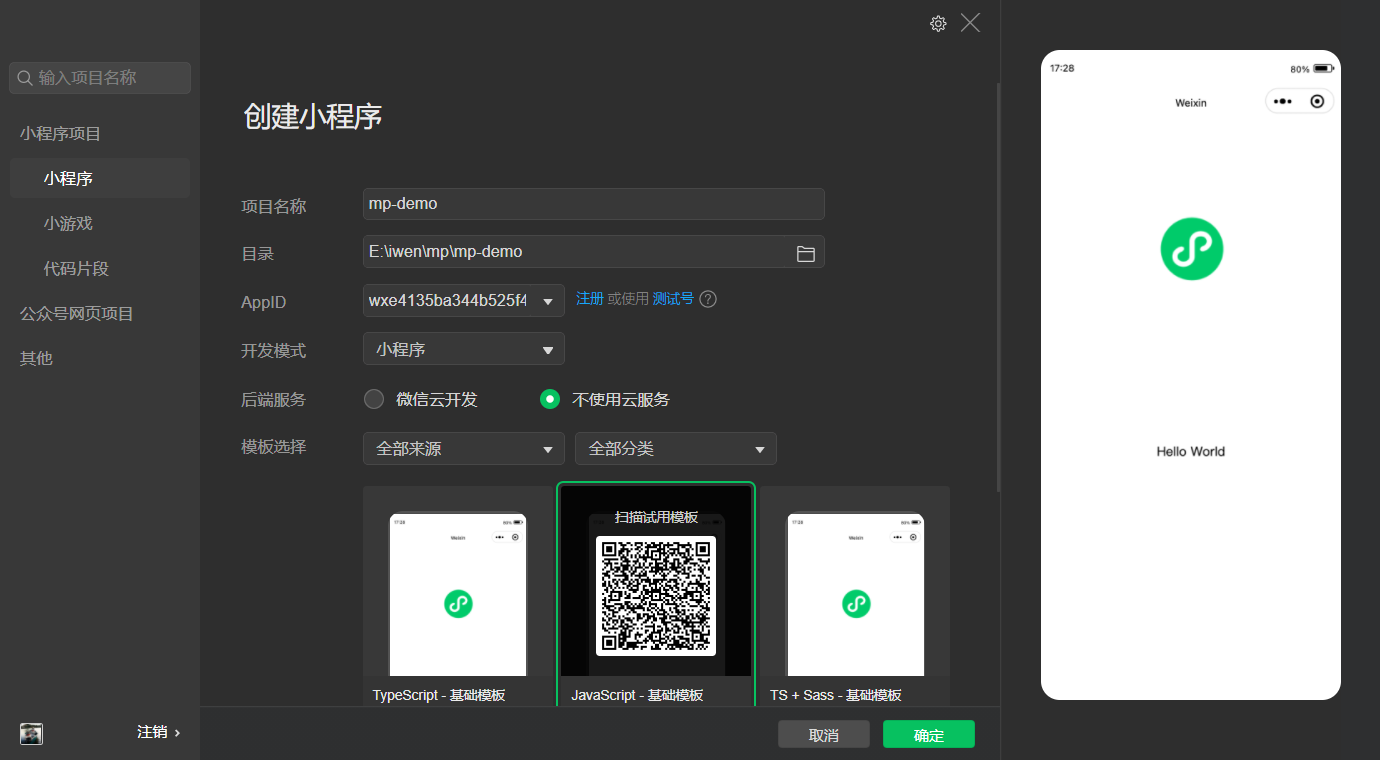The width and height of the screenshot is (1380, 760).
Task: Select 代码片段 in the sidebar
Action: (76, 269)
